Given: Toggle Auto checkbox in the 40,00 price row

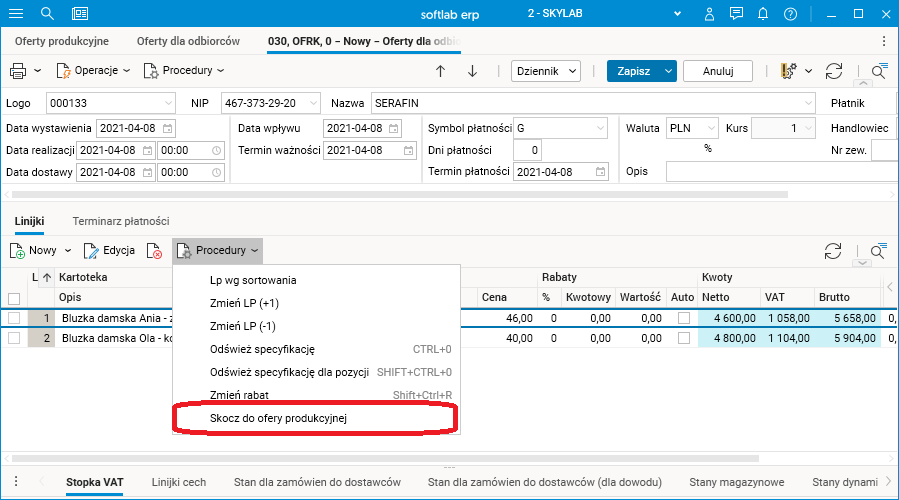Looking at the screenshot, I should [x=684, y=338].
